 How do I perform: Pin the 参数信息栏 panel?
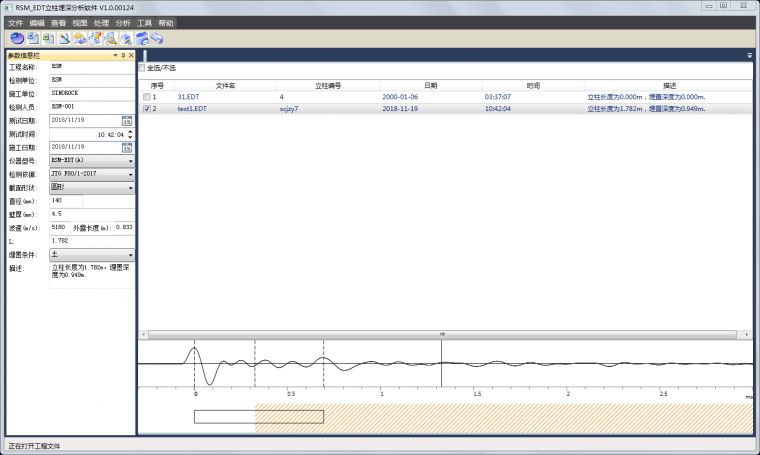point(122,56)
